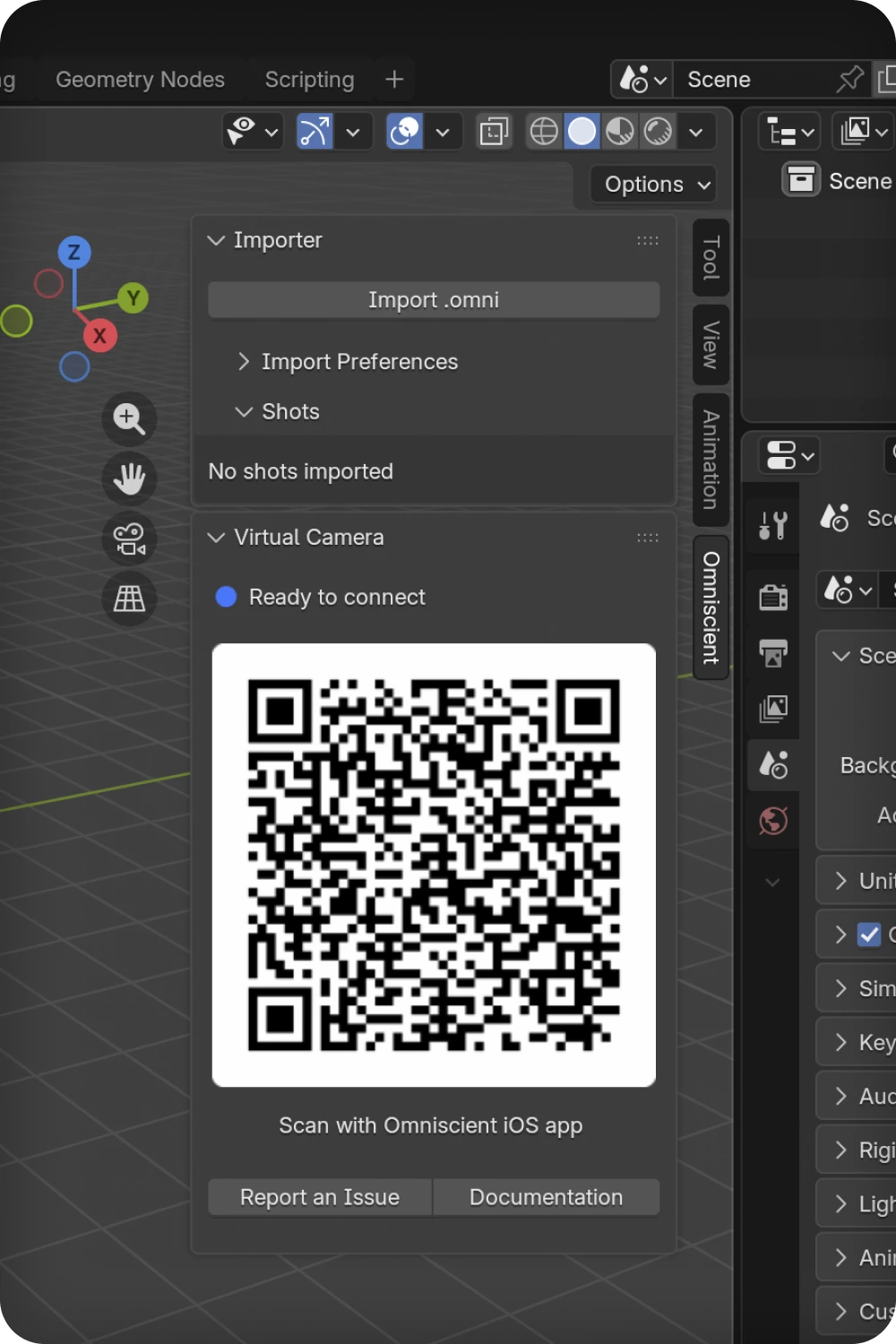Image resolution: width=896 pixels, height=1344 pixels.
Task: Click the new scene copy icon
Action: [x=886, y=80]
